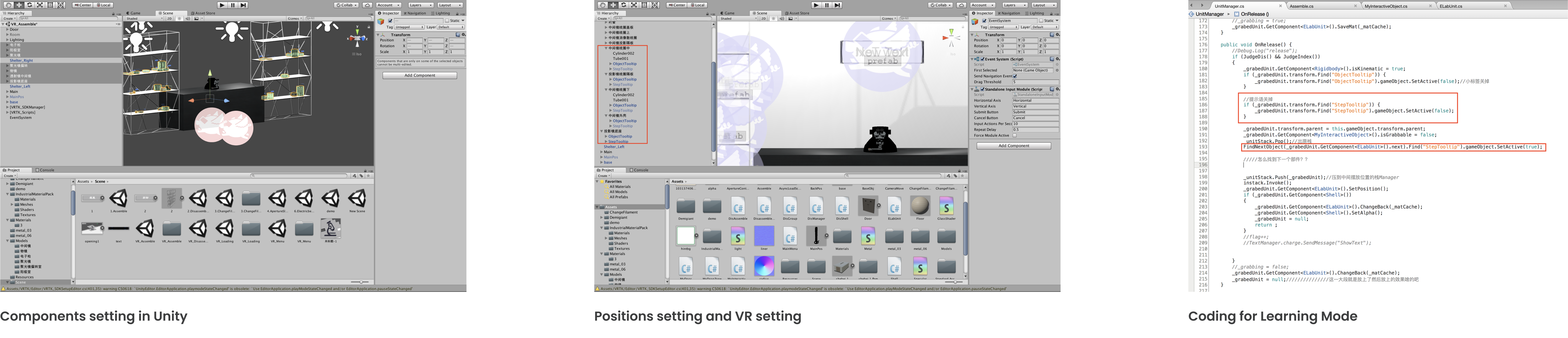Select the Rotate tool in left Unity window
Screen dimensions: 1568x338
pos(29,5)
